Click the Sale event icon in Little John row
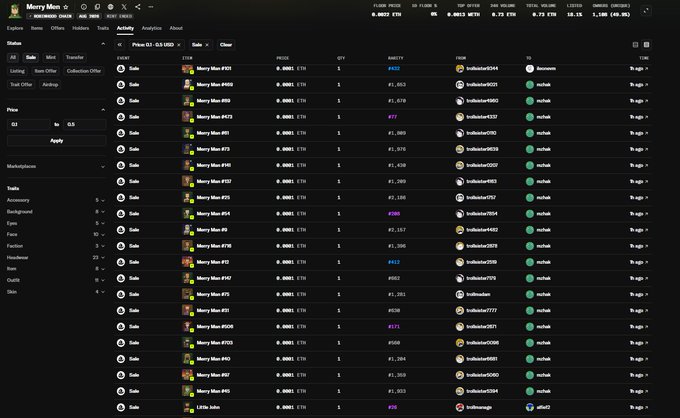 (121, 407)
